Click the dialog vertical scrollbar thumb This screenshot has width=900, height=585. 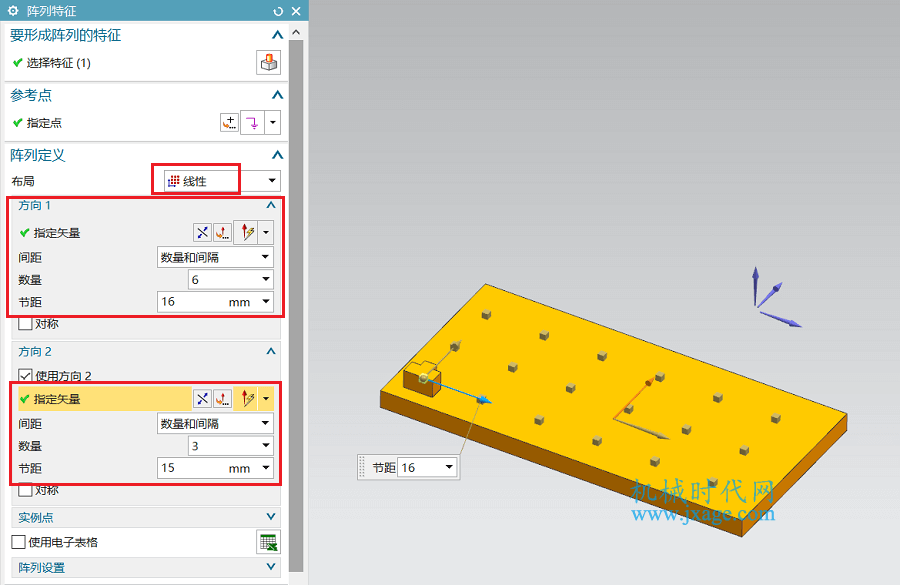[296, 306]
